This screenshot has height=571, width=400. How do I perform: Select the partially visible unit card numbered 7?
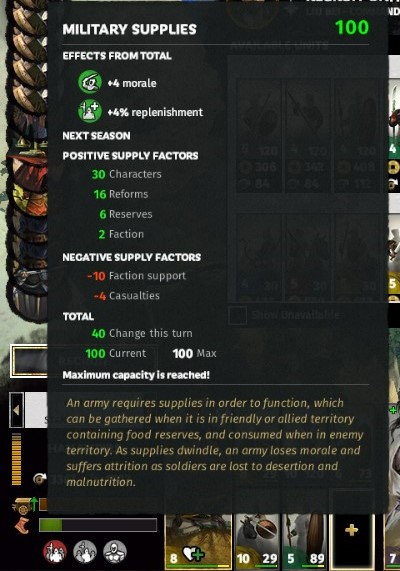click(394, 541)
